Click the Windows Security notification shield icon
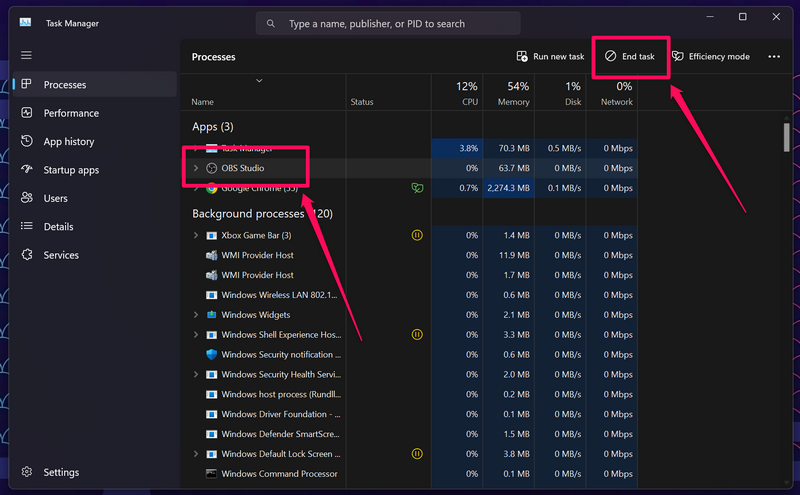Image resolution: width=800 pixels, height=495 pixels. [212, 355]
